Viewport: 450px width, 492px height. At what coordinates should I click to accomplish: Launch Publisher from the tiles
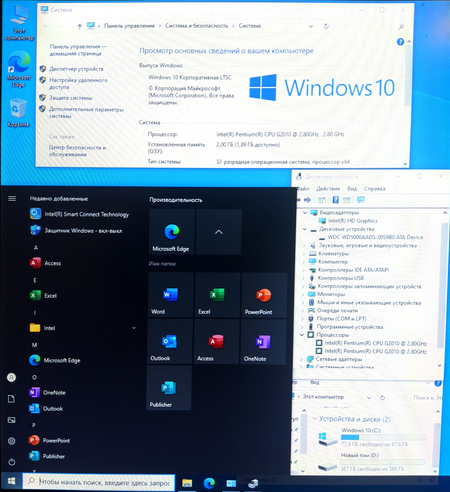pos(169,388)
